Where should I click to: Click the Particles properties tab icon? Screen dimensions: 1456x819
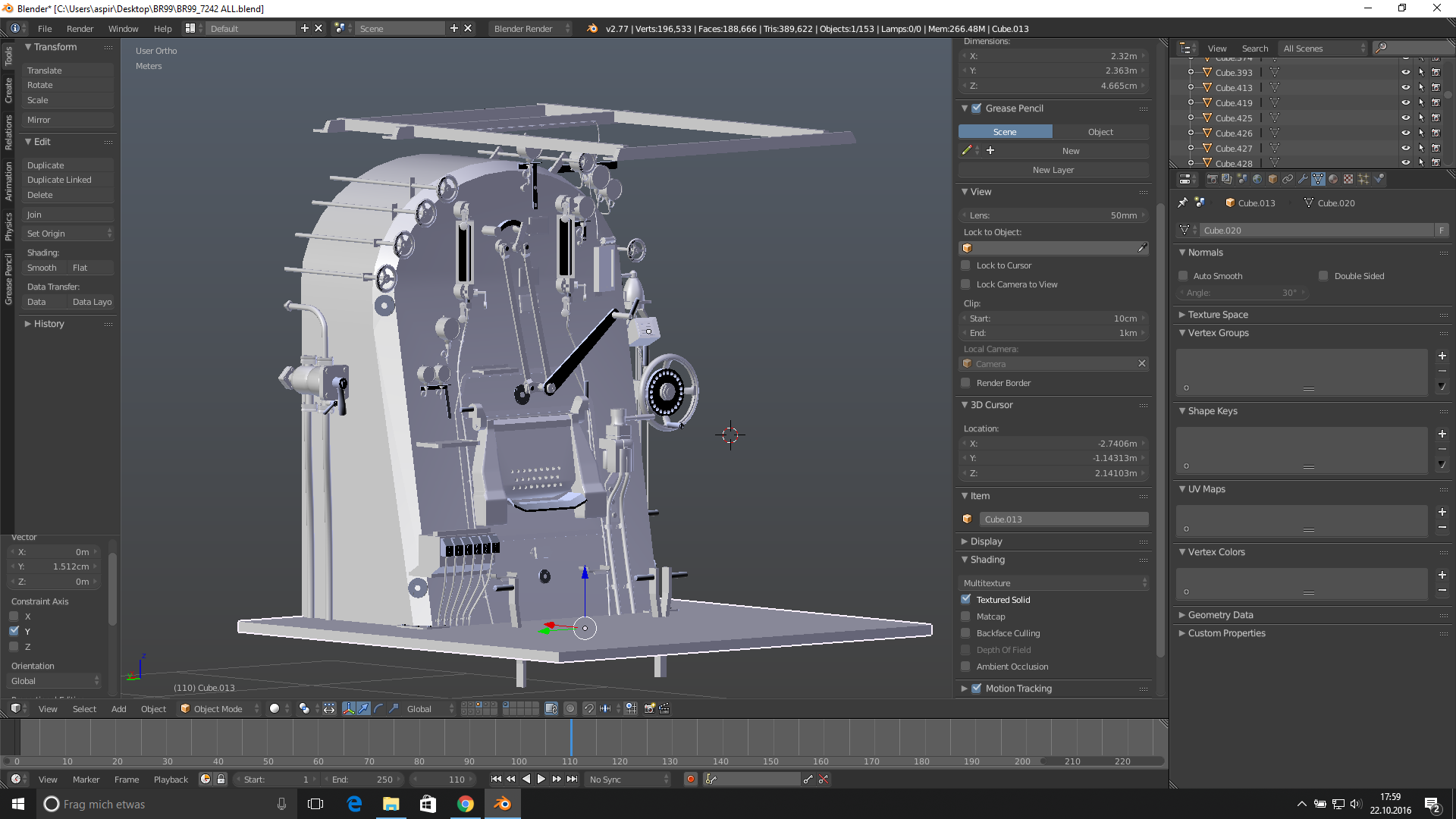tap(1363, 179)
